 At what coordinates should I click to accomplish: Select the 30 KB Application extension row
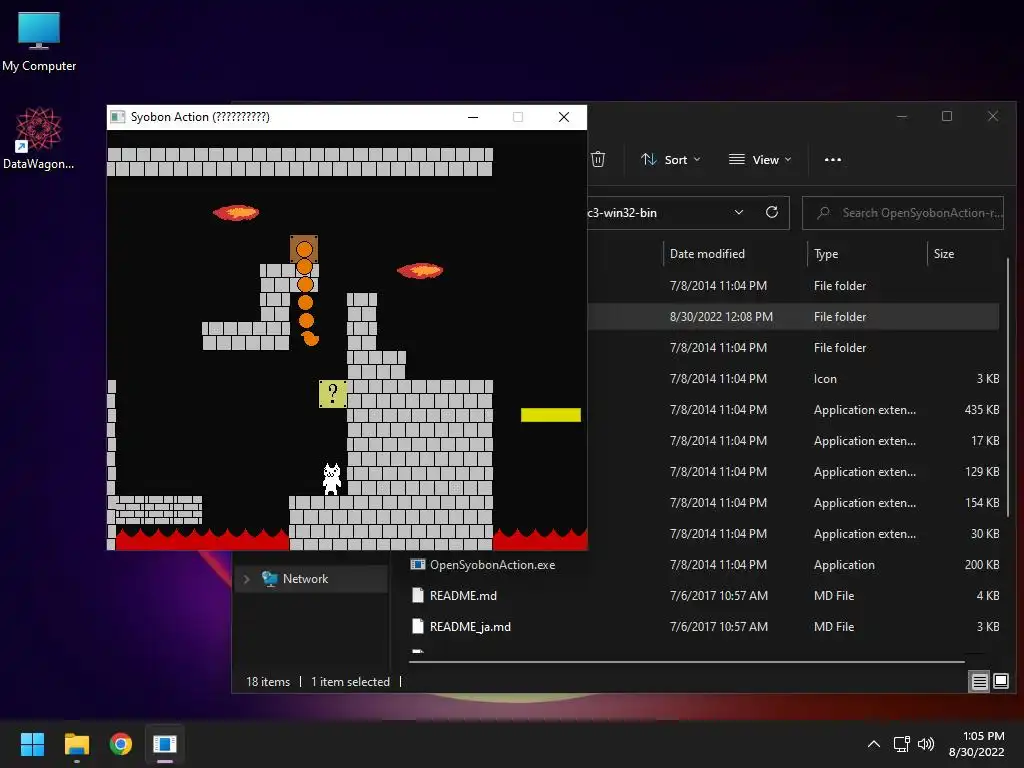(x=793, y=534)
